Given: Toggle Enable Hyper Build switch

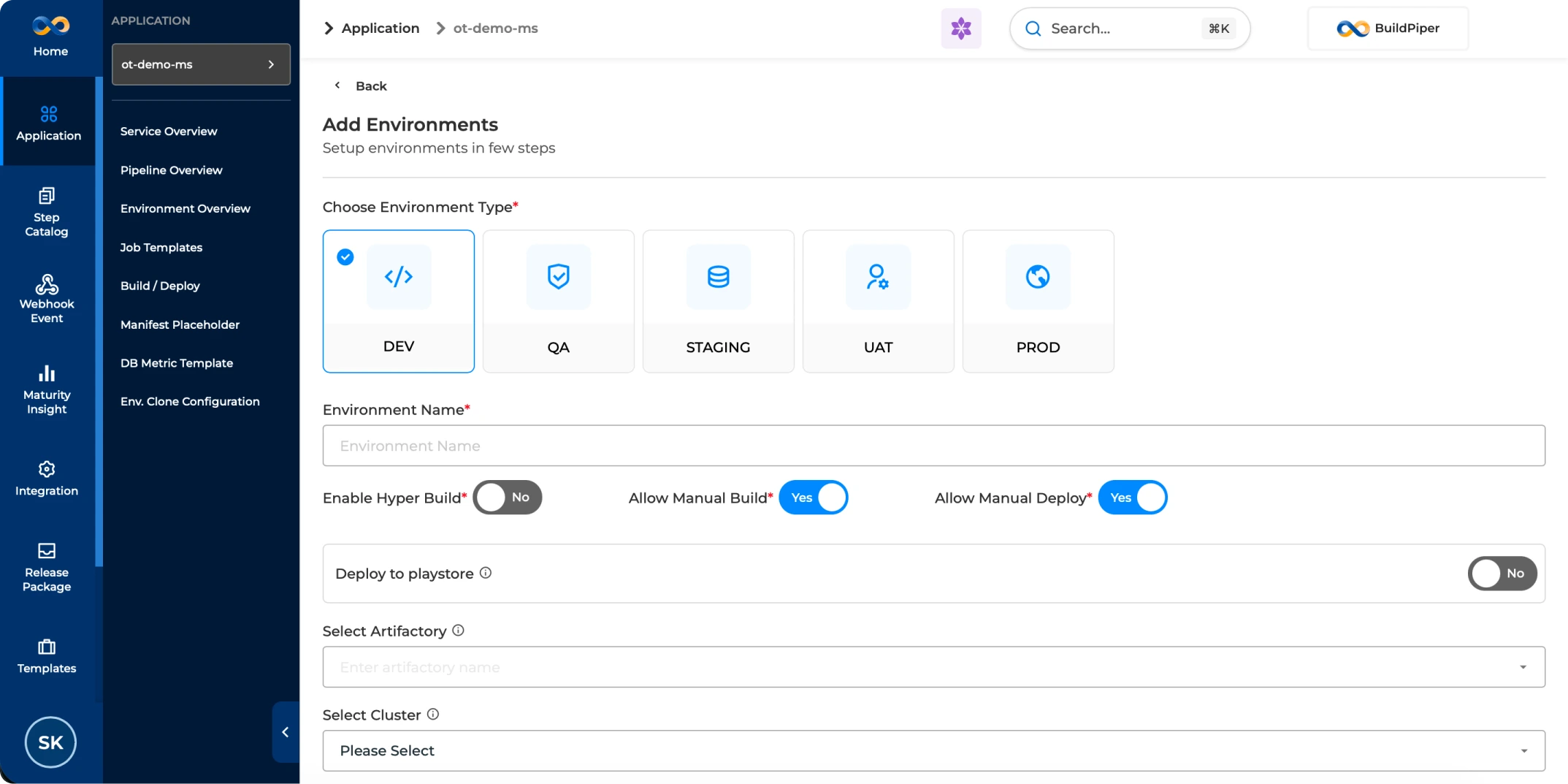Looking at the screenshot, I should click(x=508, y=498).
